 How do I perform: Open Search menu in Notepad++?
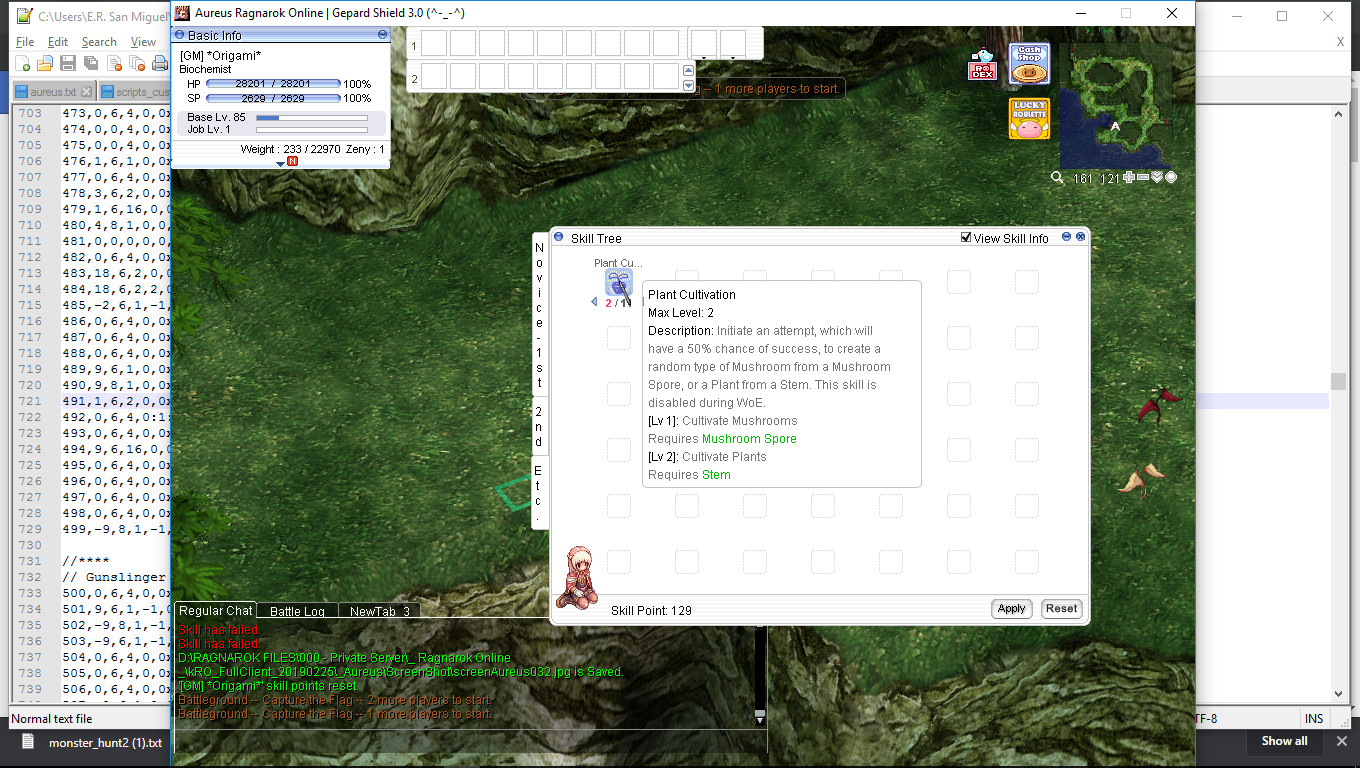pyautogui.click(x=99, y=42)
